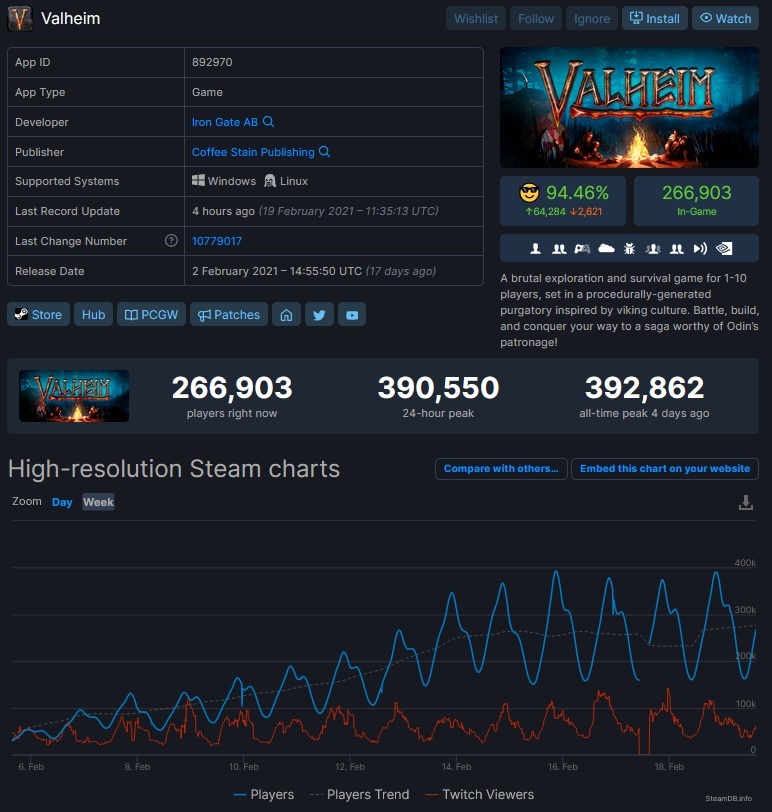Open change number 10779017 link

217,241
